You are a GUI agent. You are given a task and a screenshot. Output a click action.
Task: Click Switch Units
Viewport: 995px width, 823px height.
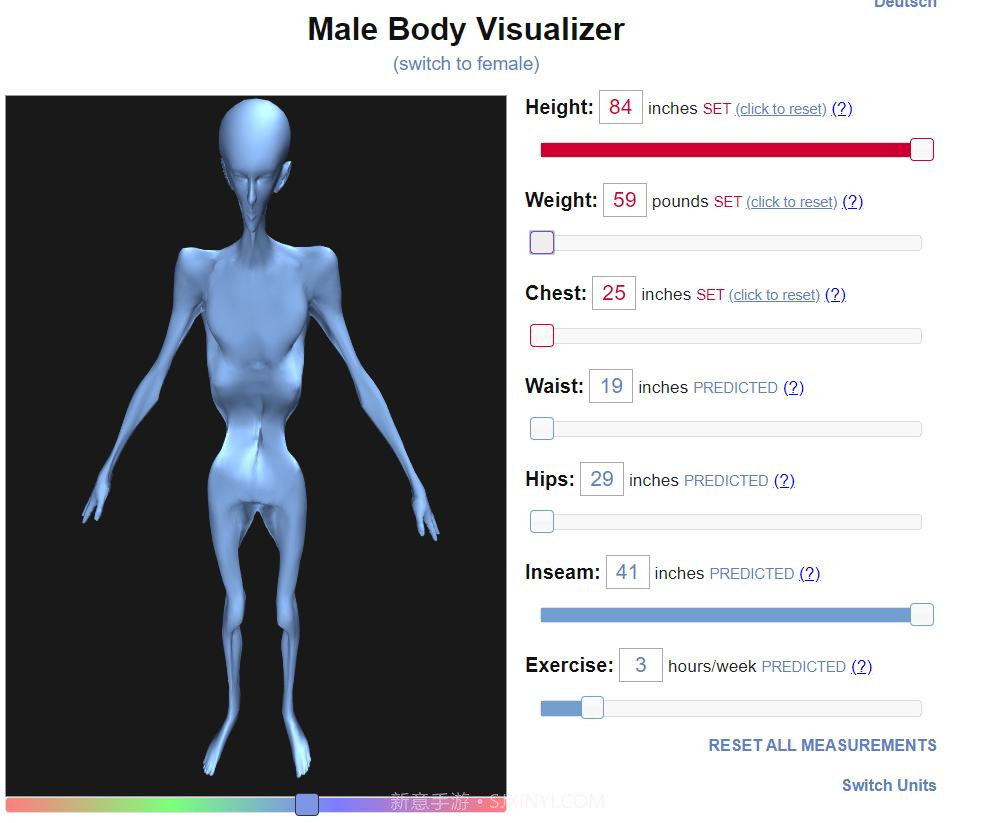pos(888,784)
